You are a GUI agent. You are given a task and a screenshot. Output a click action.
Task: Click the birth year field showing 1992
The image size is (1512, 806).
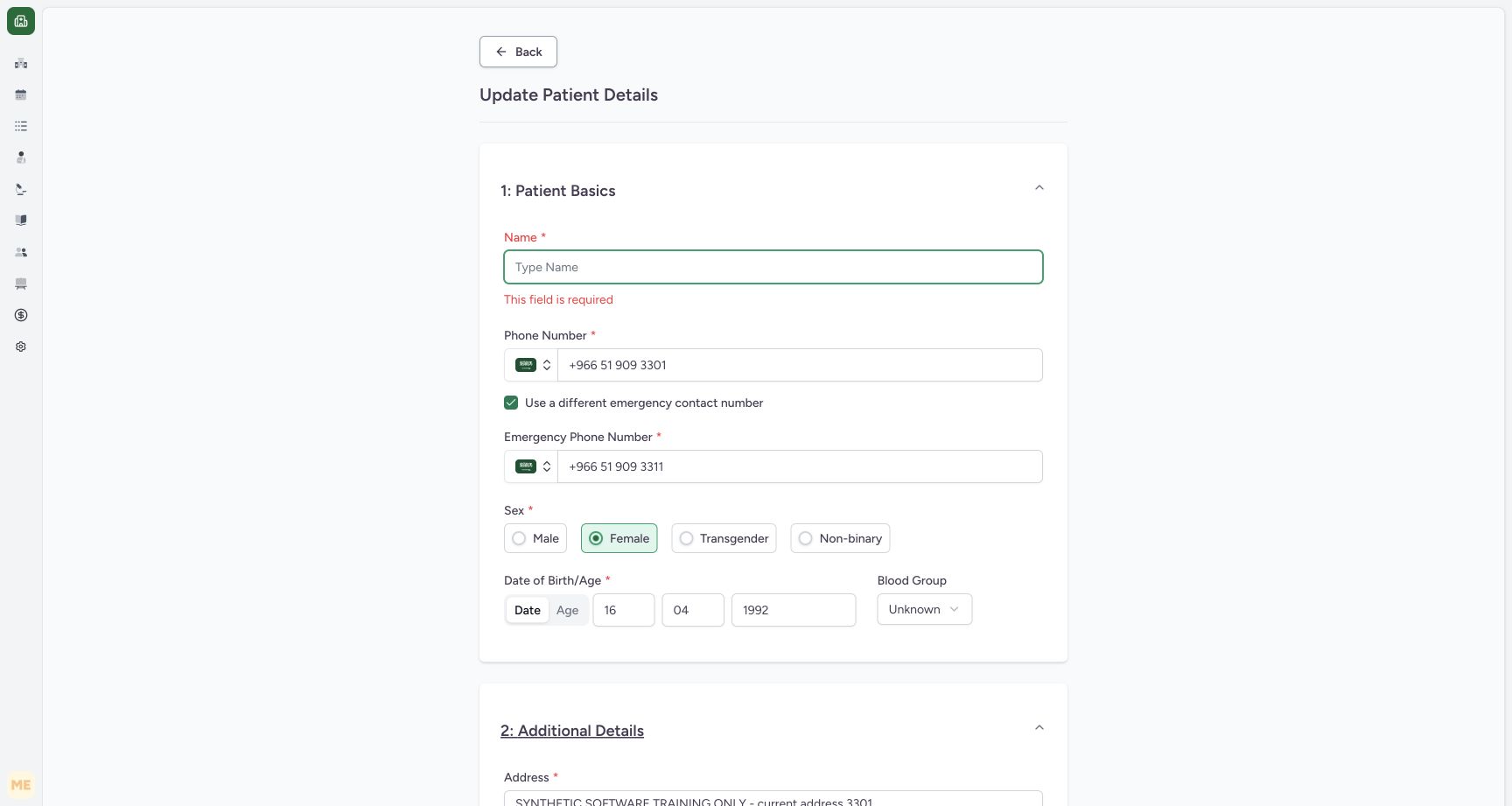point(794,610)
